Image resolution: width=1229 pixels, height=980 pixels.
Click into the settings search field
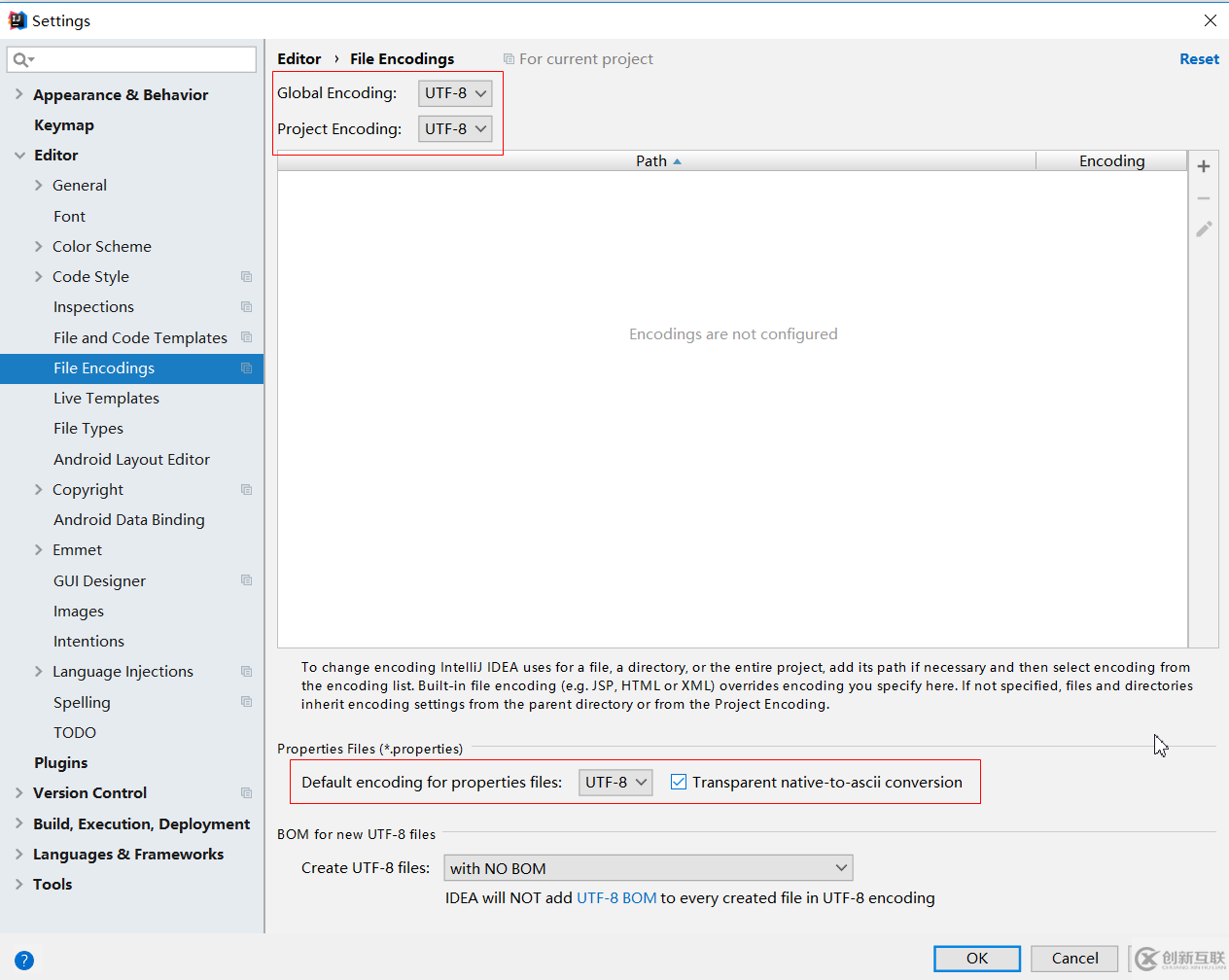pyautogui.click(x=131, y=60)
